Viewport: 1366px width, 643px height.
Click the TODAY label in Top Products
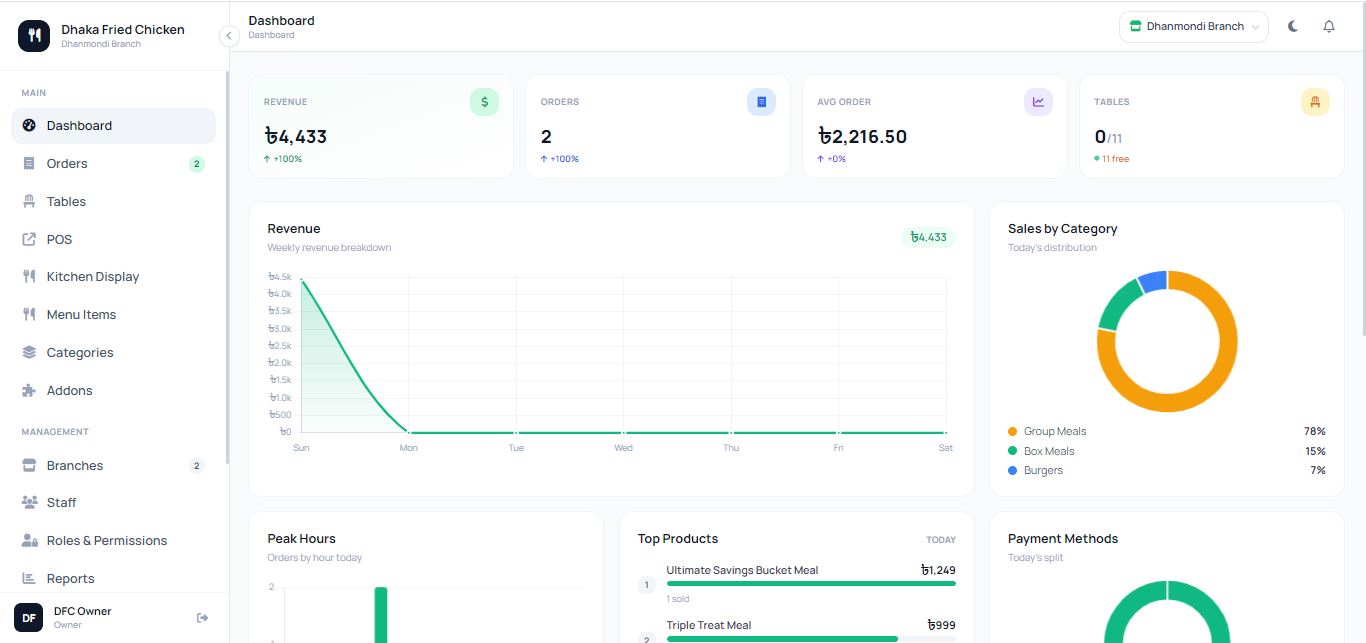click(941, 540)
